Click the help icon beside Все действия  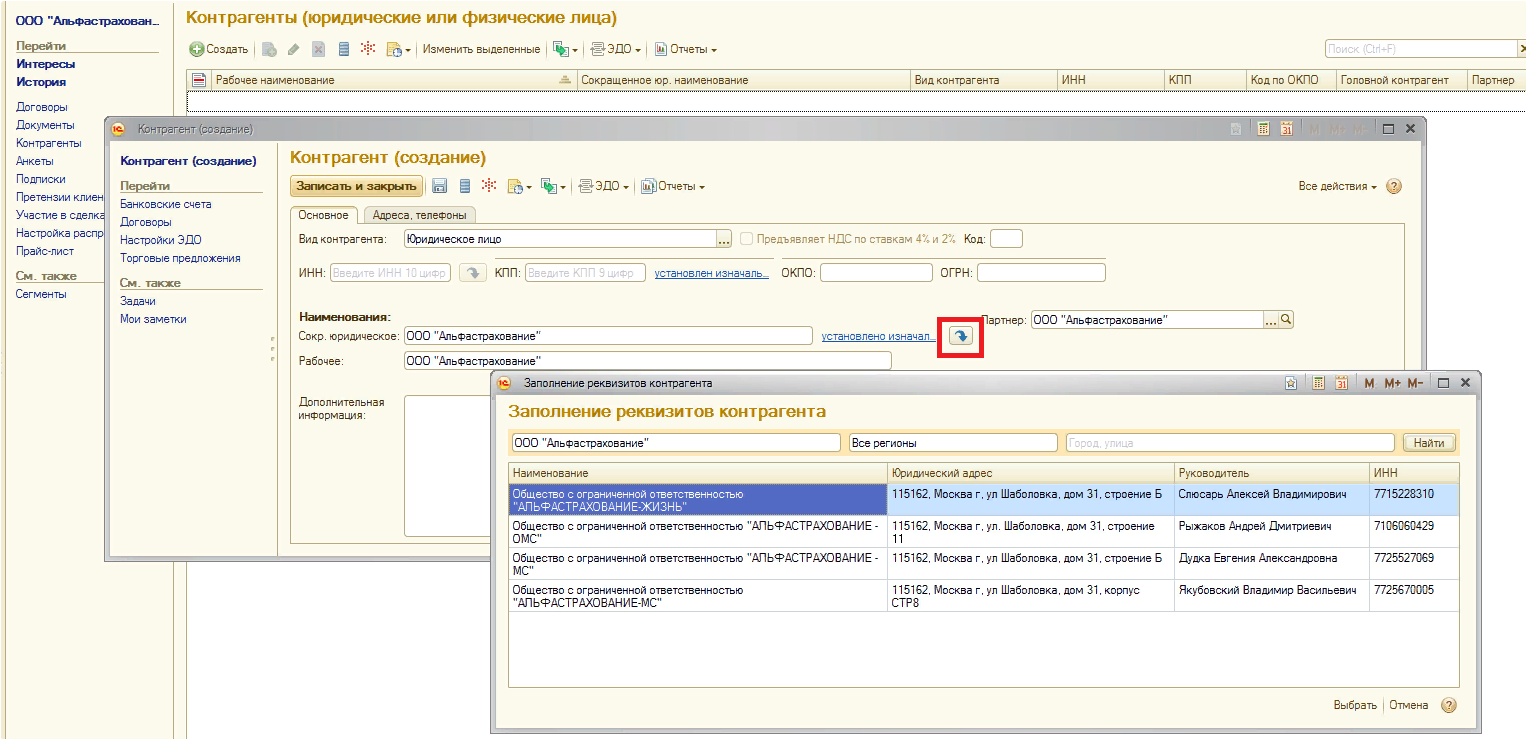[x=1394, y=186]
